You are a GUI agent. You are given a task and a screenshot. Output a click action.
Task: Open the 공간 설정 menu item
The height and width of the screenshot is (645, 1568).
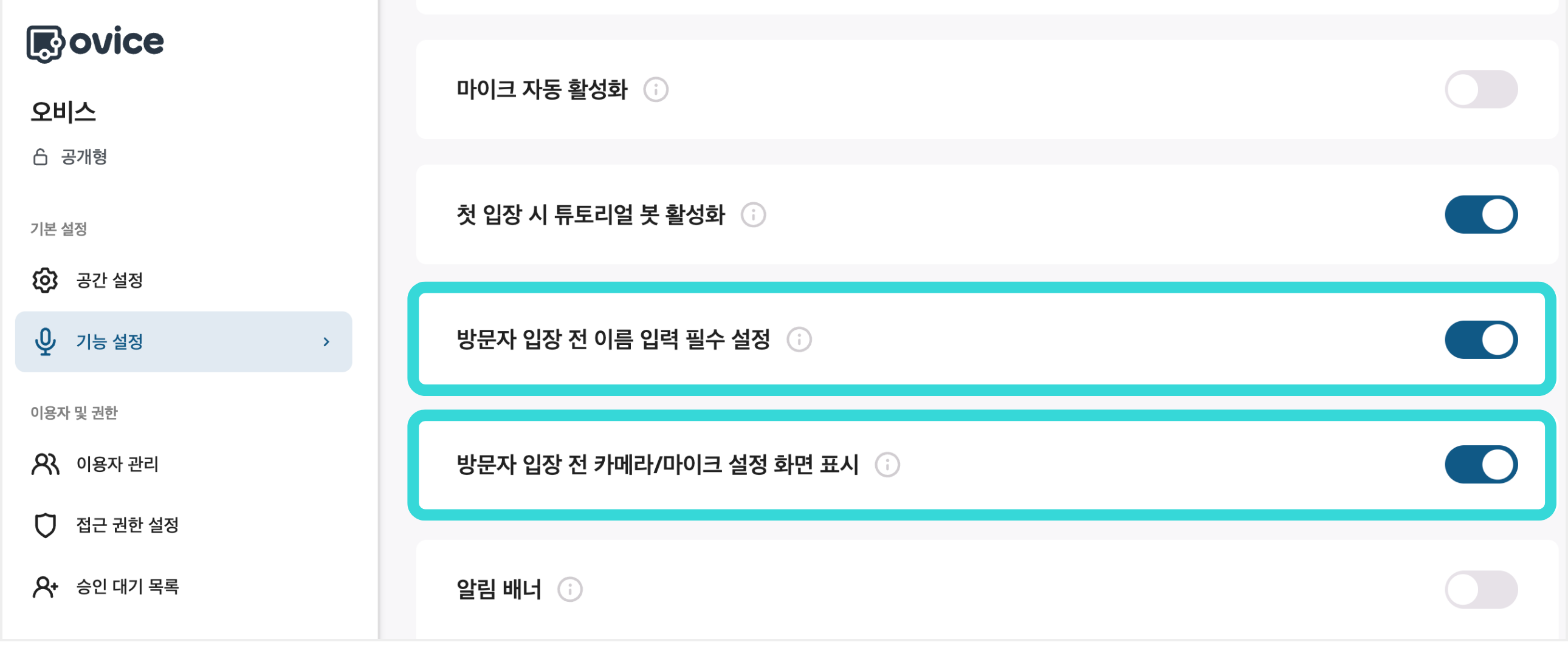[x=109, y=280]
